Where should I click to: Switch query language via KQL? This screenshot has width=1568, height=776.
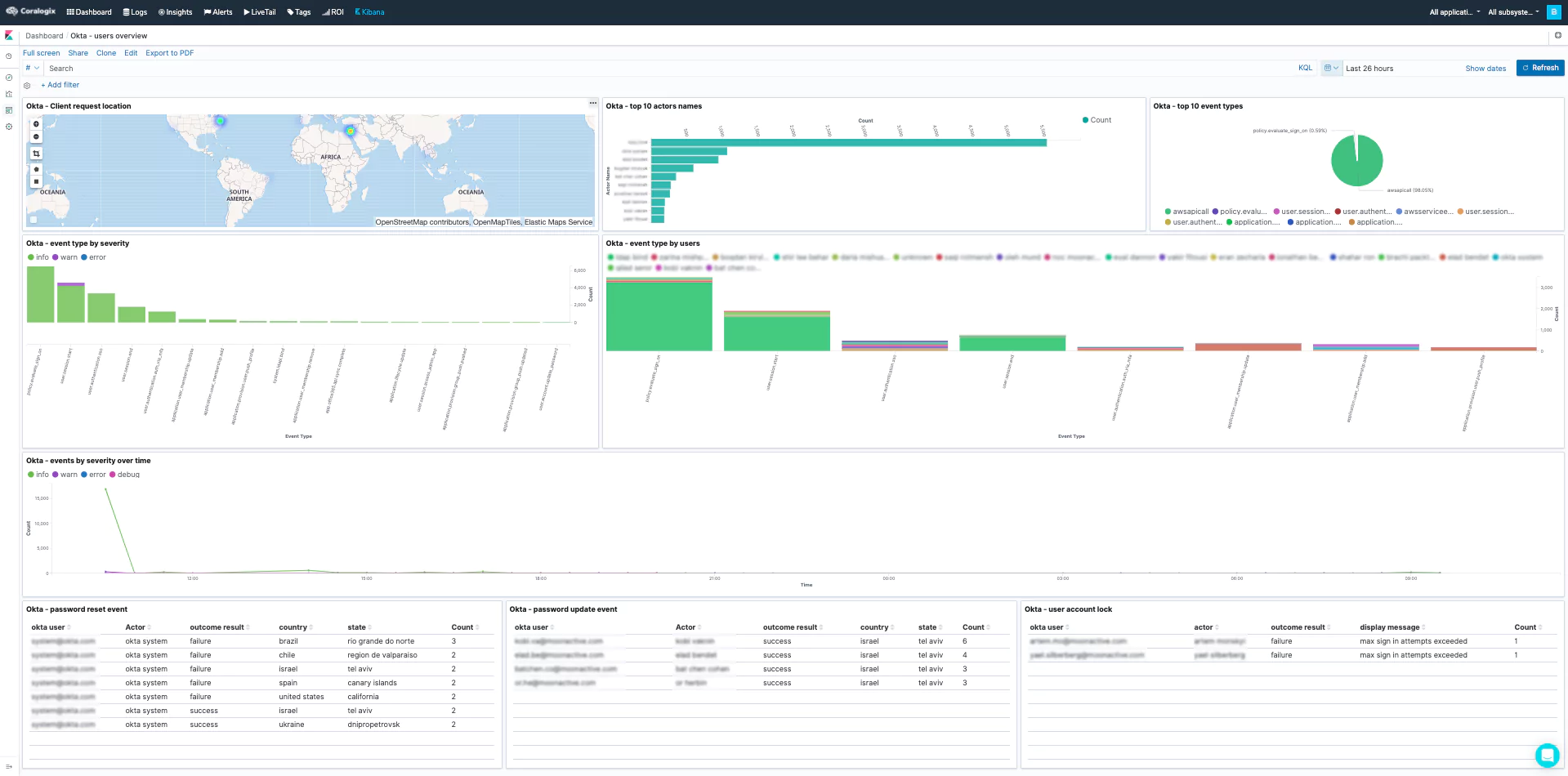(x=1305, y=68)
